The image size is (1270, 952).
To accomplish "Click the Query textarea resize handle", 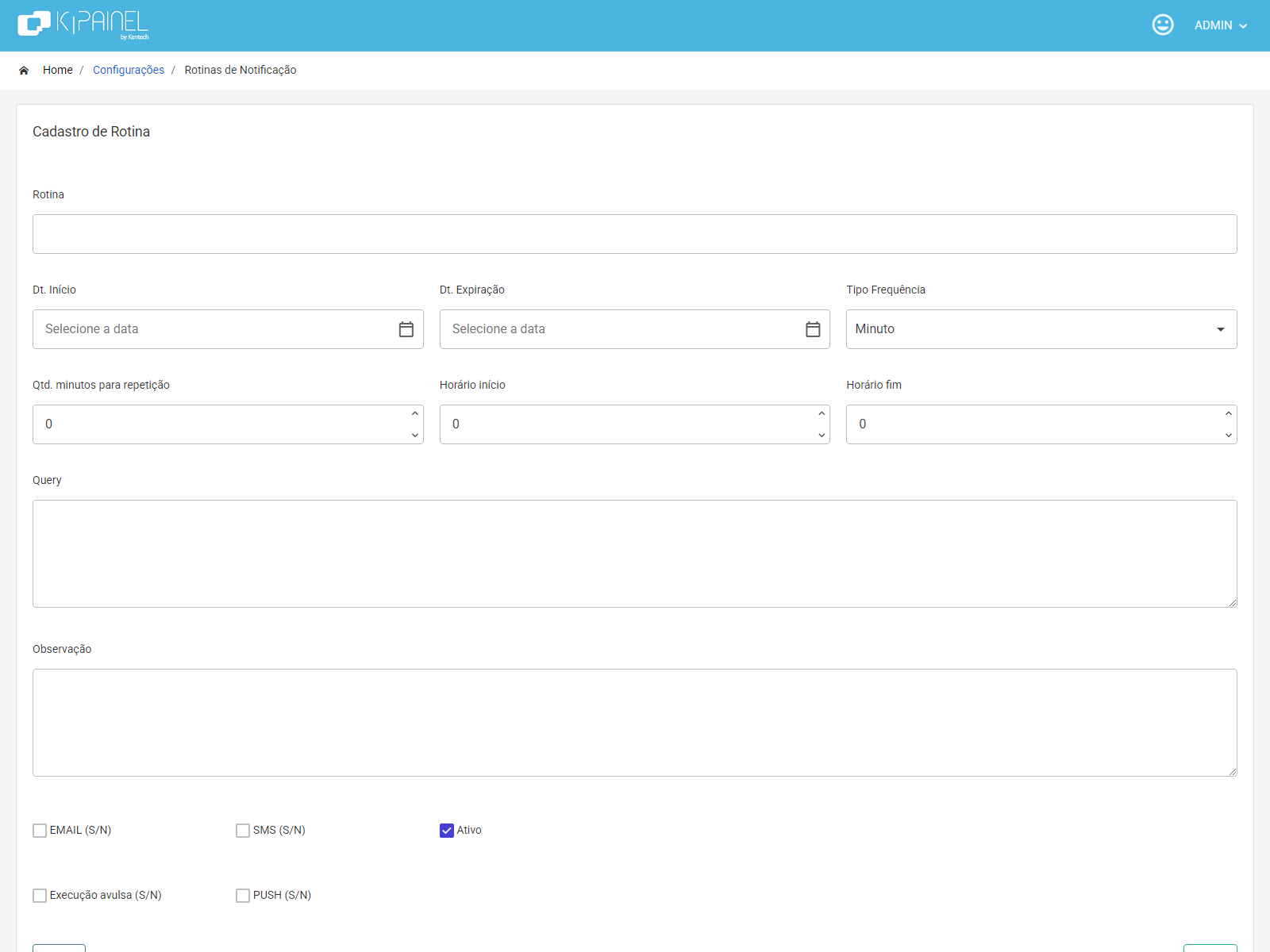I will pyautogui.click(x=1232, y=602).
